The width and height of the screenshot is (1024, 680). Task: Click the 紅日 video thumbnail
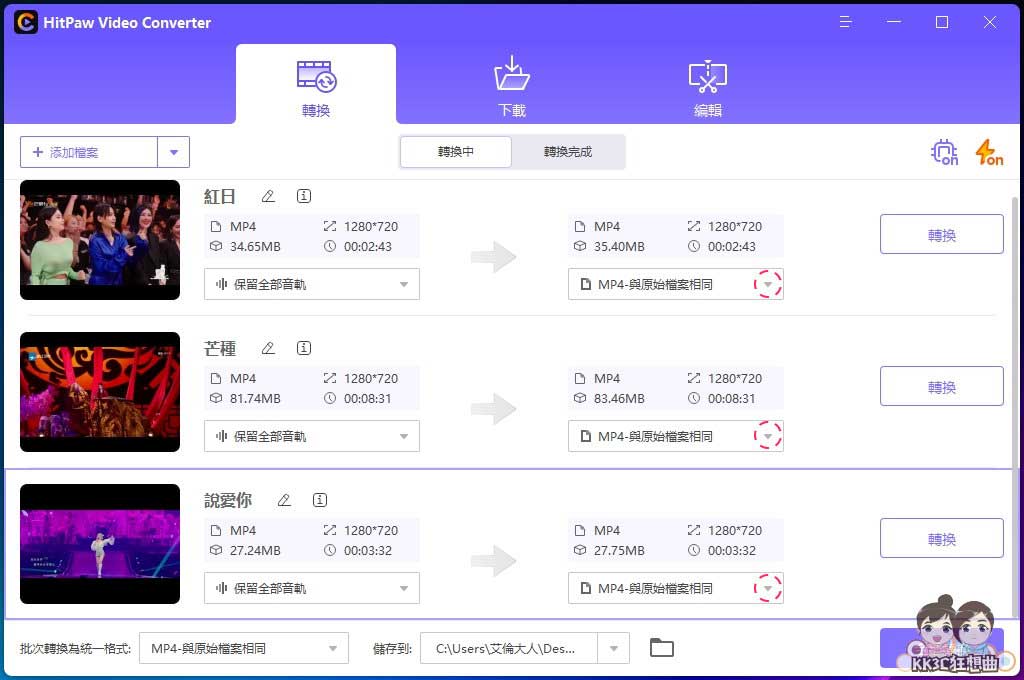tap(99, 240)
